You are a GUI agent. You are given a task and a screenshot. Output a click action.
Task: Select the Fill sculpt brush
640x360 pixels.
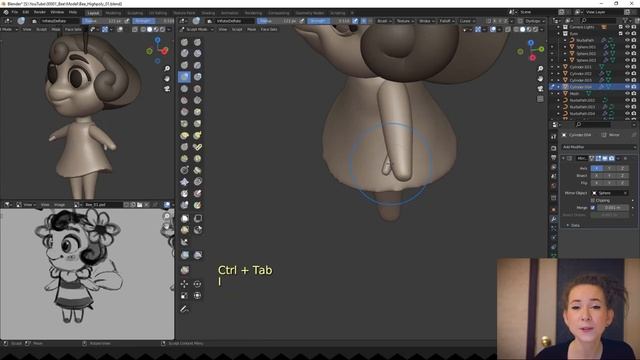[198, 100]
